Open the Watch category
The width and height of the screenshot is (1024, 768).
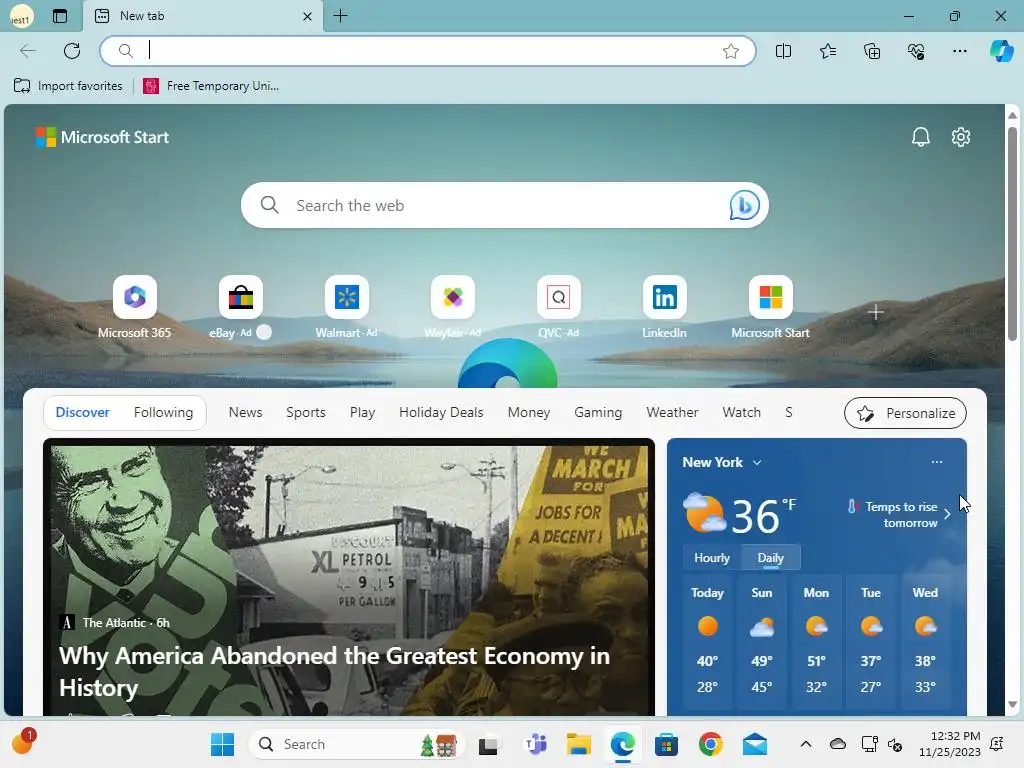(x=741, y=413)
